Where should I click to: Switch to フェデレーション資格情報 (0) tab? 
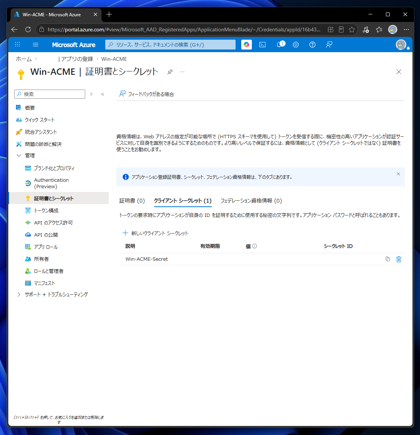251,201
